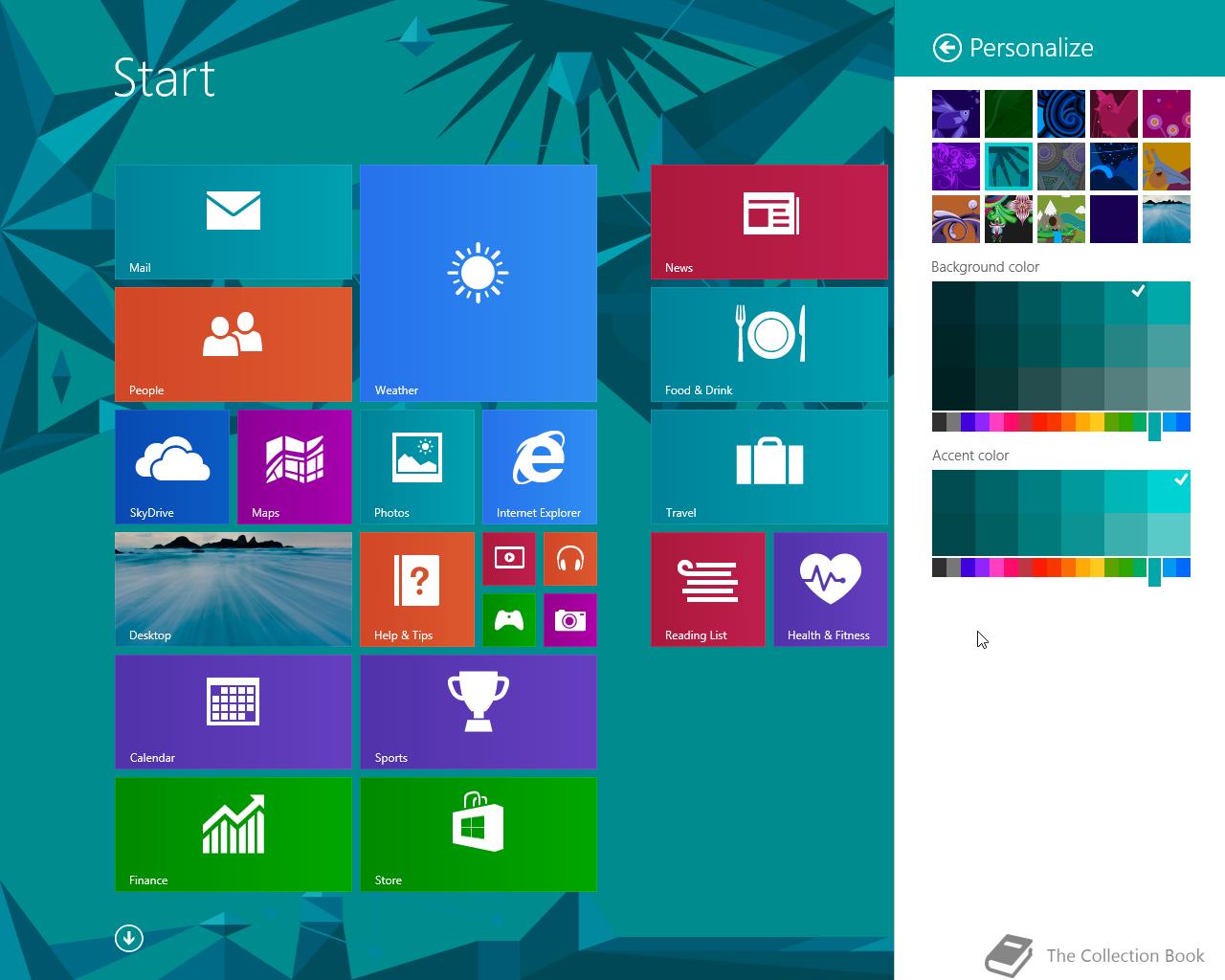The width and height of the screenshot is (1225, 980).
Task: Open the SkyDrive tile
Action: click(x=172, y=467)
